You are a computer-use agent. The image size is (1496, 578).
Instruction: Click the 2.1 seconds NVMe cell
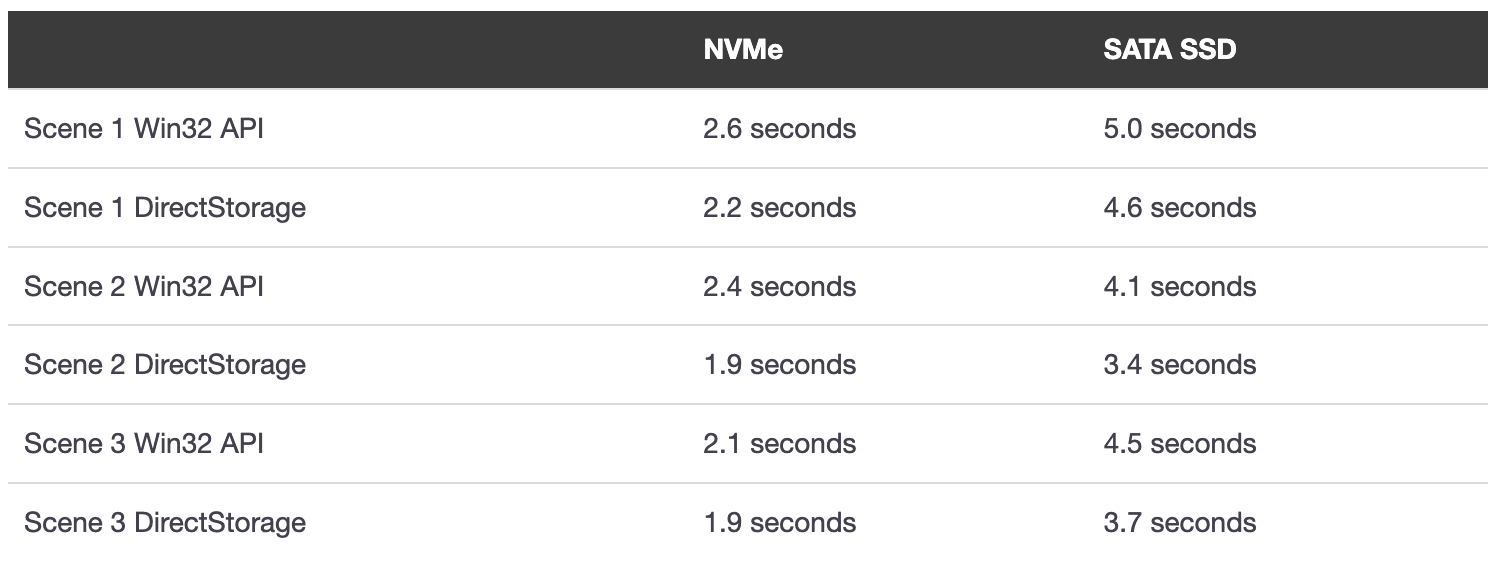pos(779,444)
